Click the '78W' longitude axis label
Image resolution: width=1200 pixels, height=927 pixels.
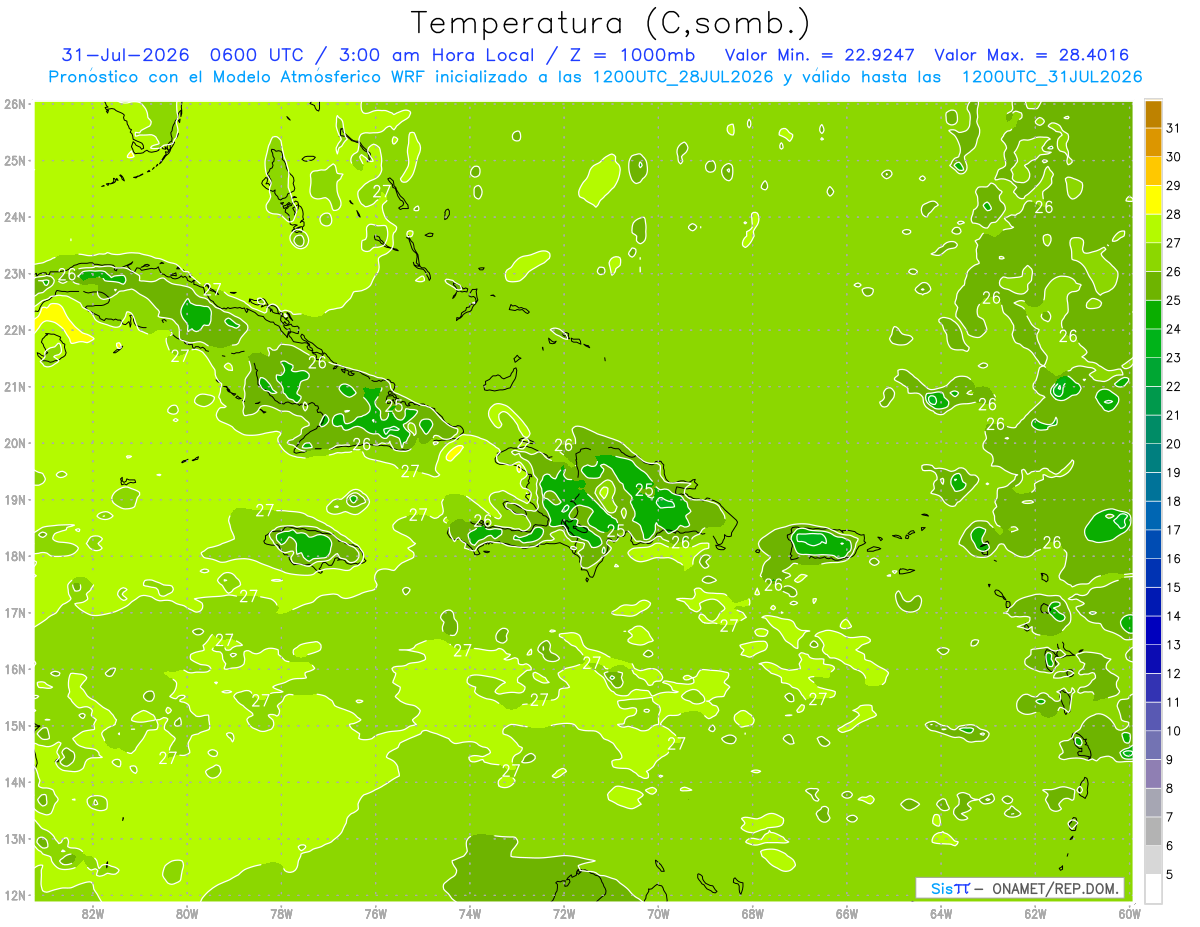pos(281,913)
